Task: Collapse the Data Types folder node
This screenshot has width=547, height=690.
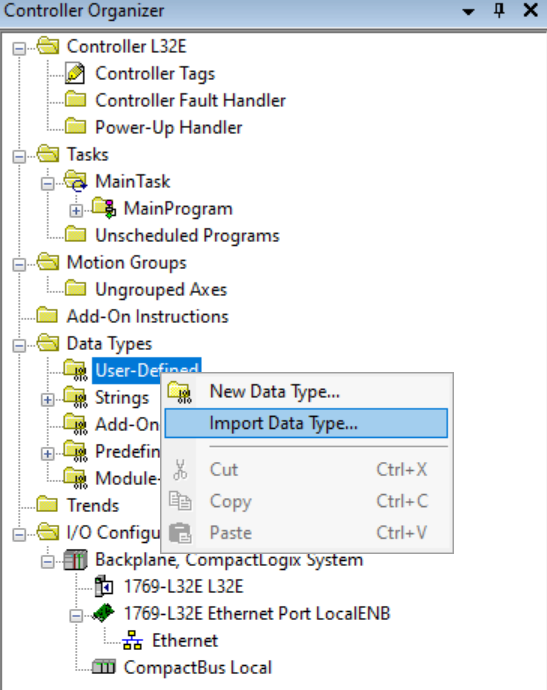Action: click(19, 345)
